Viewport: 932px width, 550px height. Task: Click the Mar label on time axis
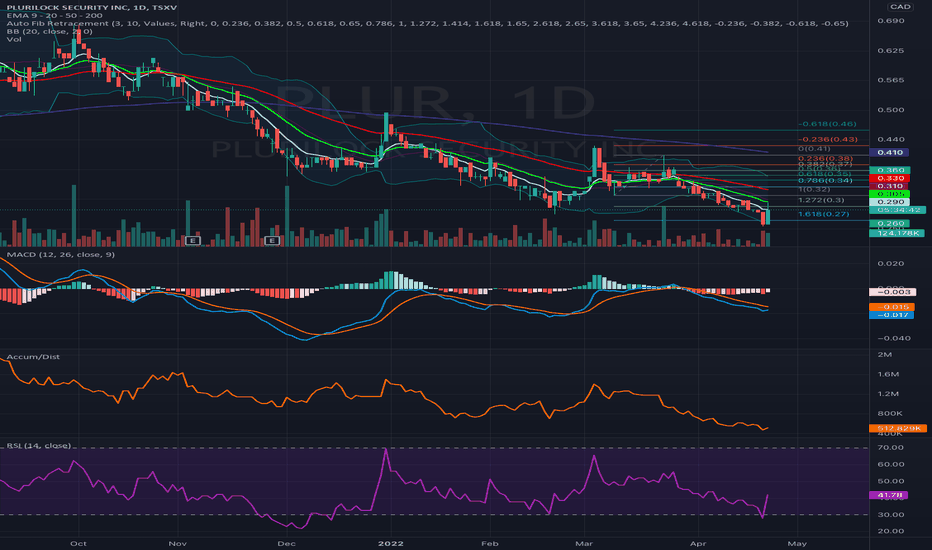pyautogui.click(x=584, y=543)
